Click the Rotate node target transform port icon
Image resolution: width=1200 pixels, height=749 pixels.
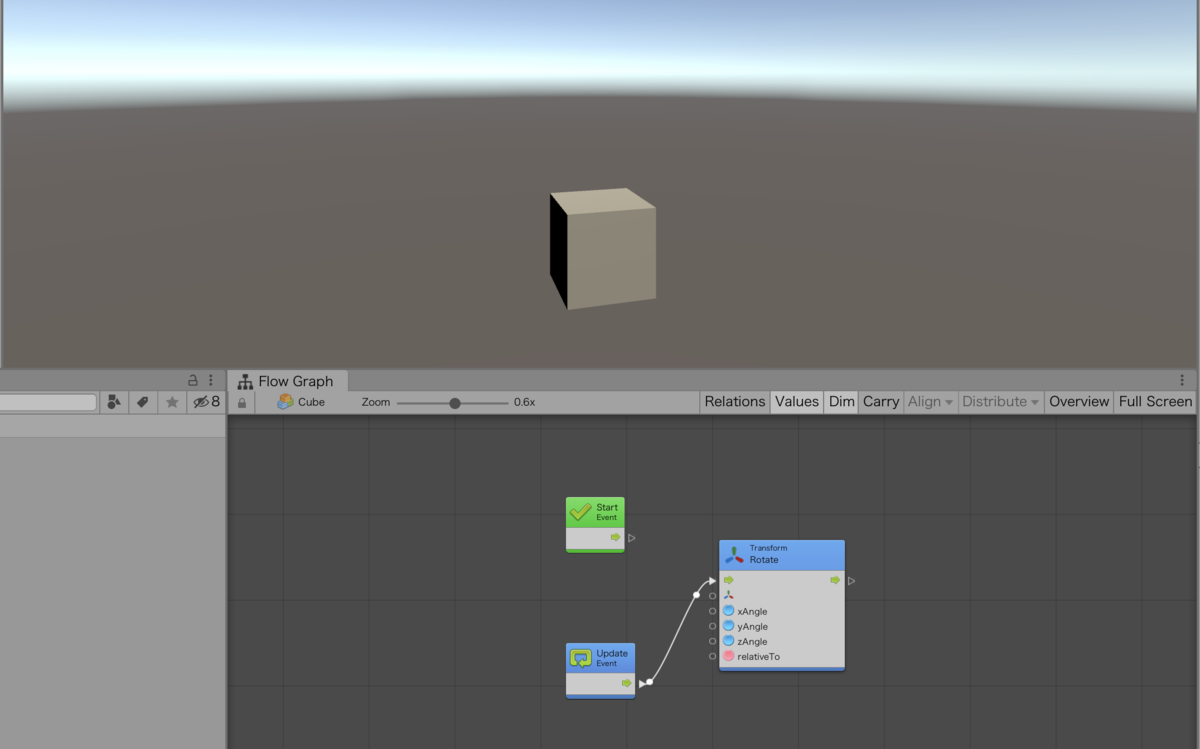pos(729,595)
